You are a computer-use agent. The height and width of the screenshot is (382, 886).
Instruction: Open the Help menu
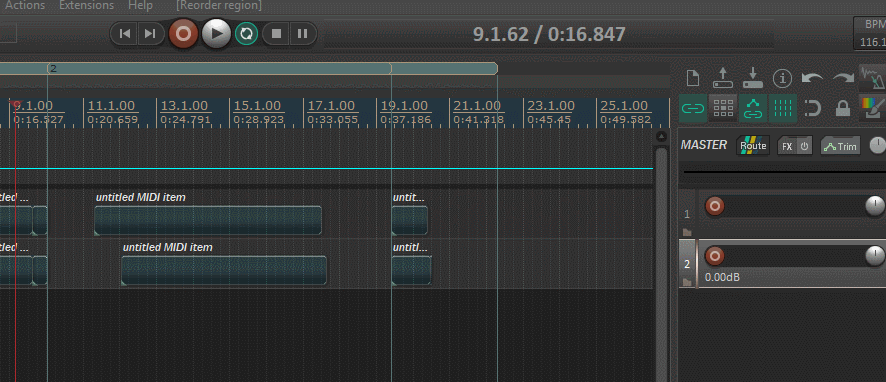140,6
